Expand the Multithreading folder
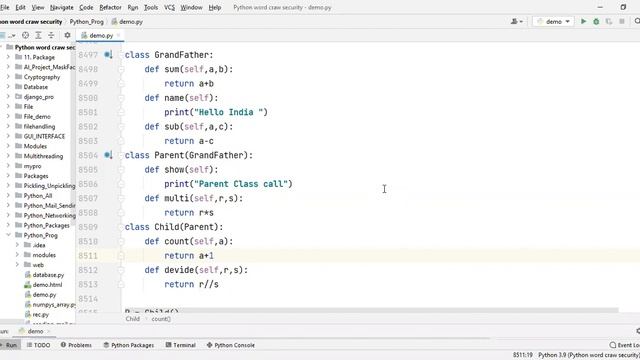The image size is (640, 360). click(8, 156)
